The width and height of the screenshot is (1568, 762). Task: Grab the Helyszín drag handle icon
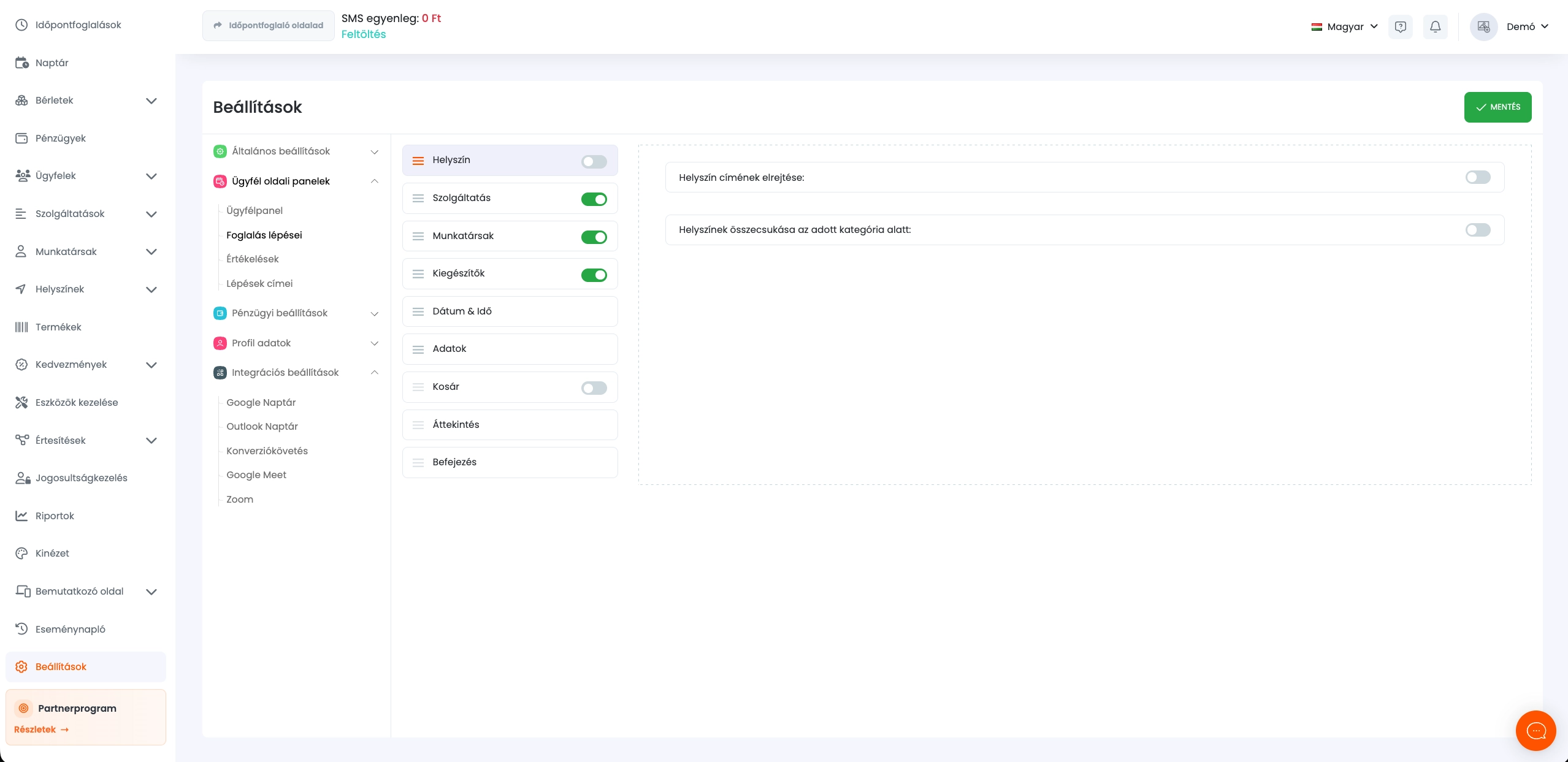click(418, 161)
